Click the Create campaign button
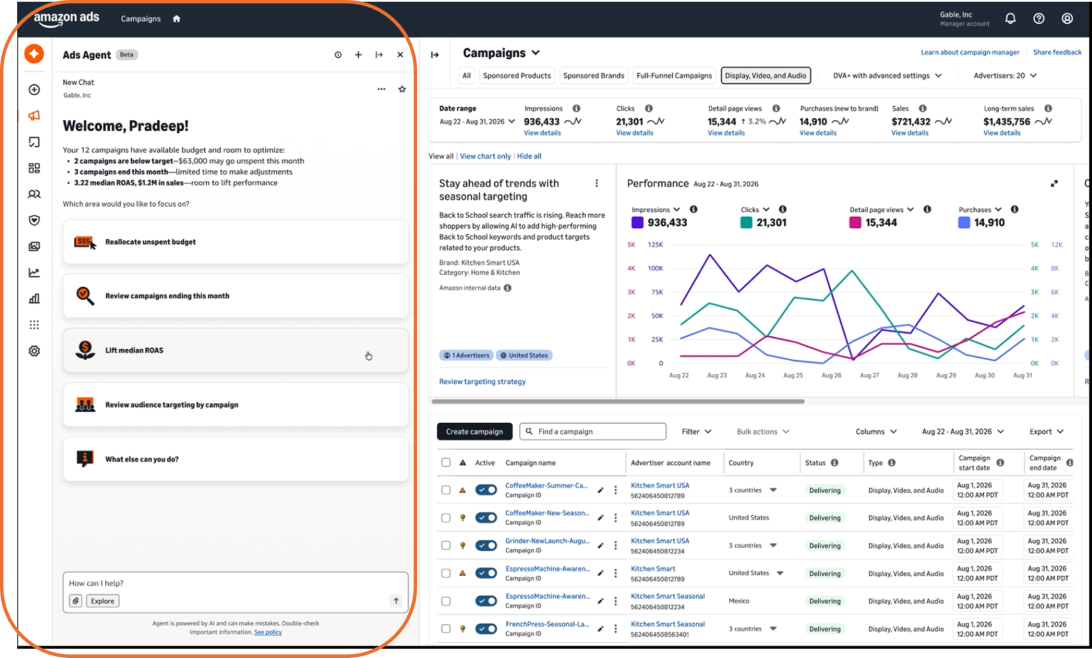 [x=474, y=432]
